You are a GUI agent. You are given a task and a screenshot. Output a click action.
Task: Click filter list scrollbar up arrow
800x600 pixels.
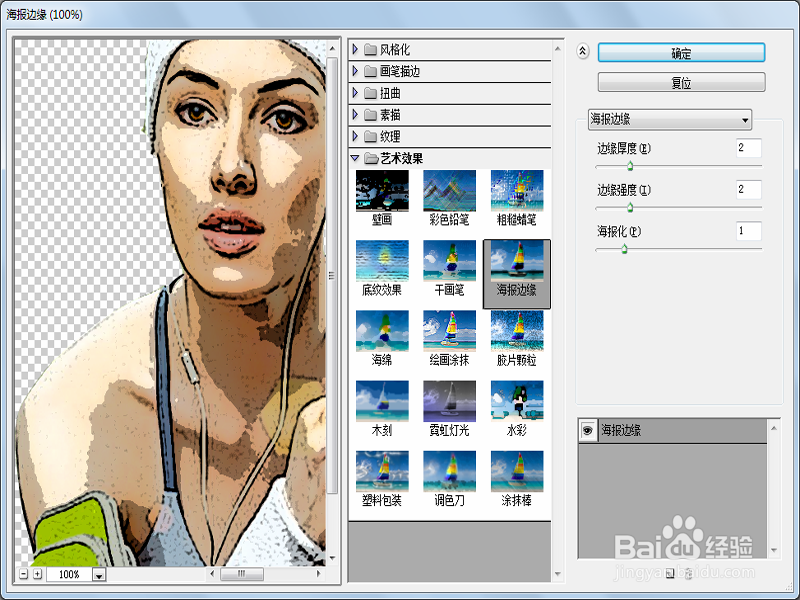pyautogui.click(x=558, y=49)
